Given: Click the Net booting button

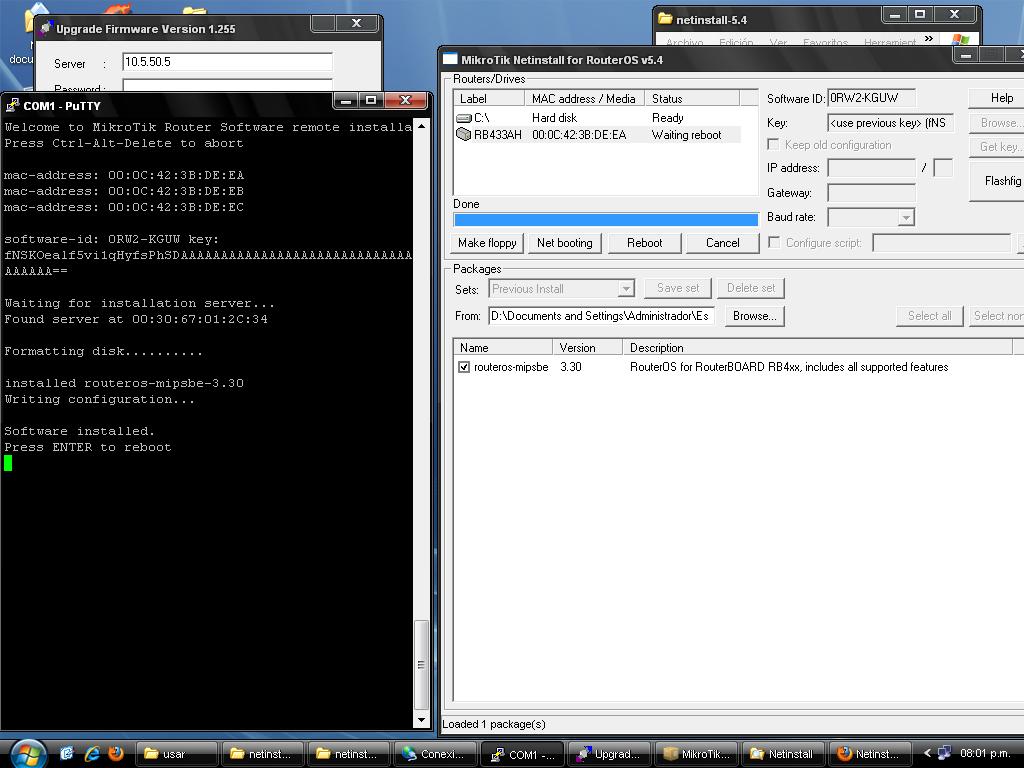Looking at the screenshot, I should (x=564, y=243).
